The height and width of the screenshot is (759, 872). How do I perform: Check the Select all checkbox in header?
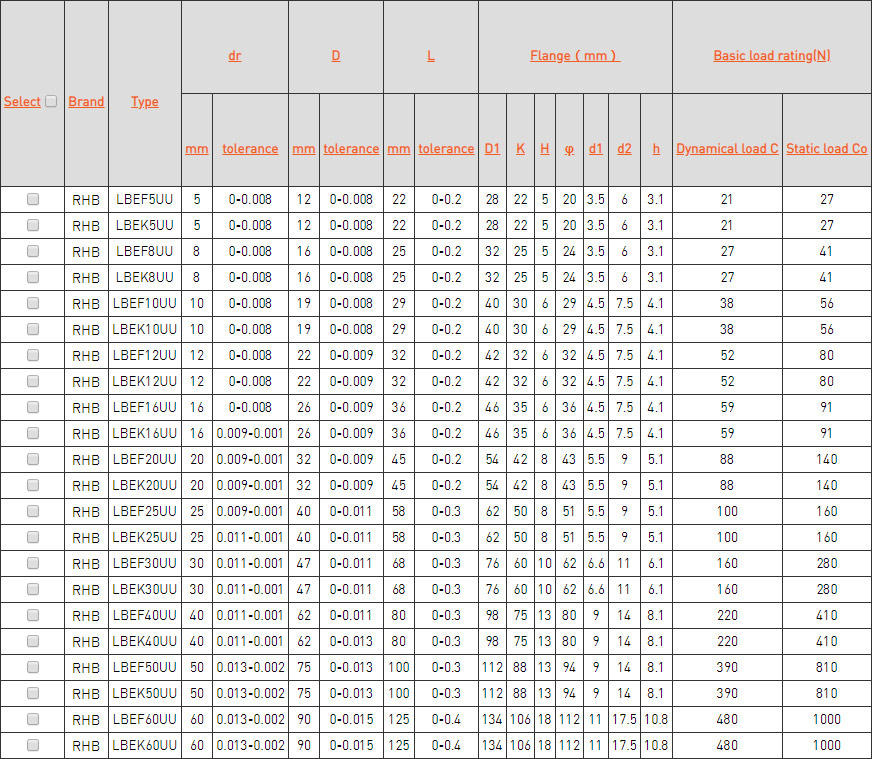pyautogui.click(x=51, y=101)
